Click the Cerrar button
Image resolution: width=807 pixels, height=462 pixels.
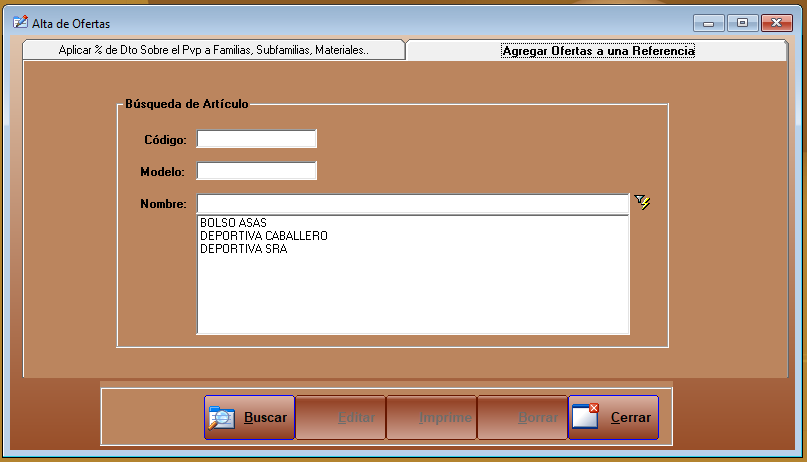613,417
